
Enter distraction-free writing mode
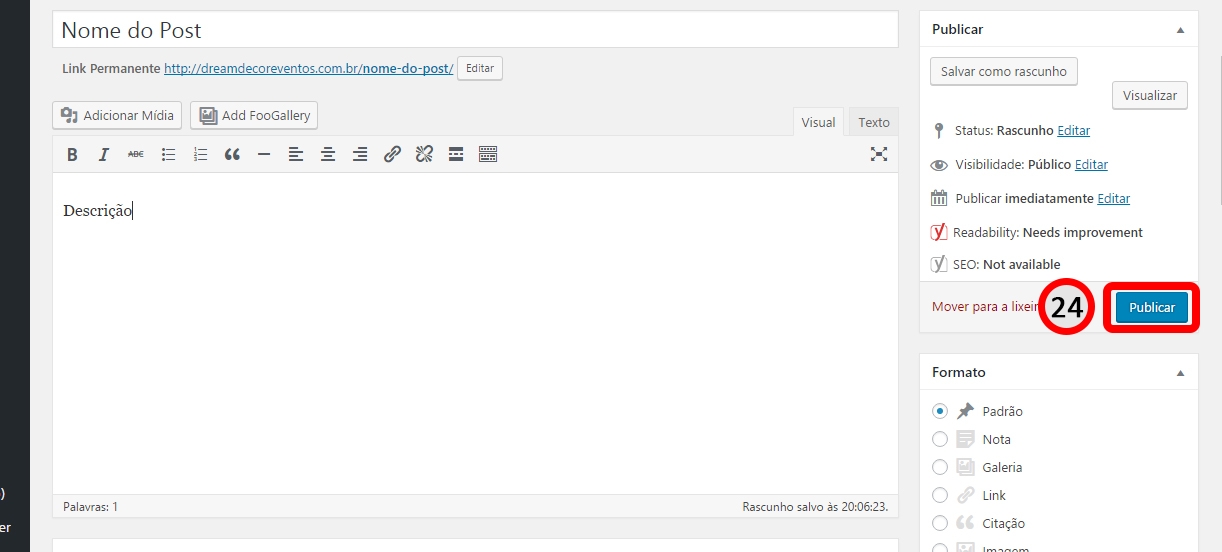[879, 154]
